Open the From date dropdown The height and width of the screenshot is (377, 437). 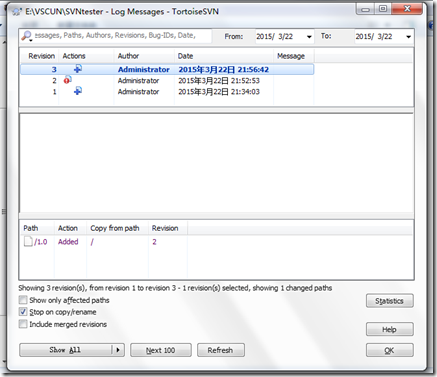pyautogui.click(x=309, y=37)
